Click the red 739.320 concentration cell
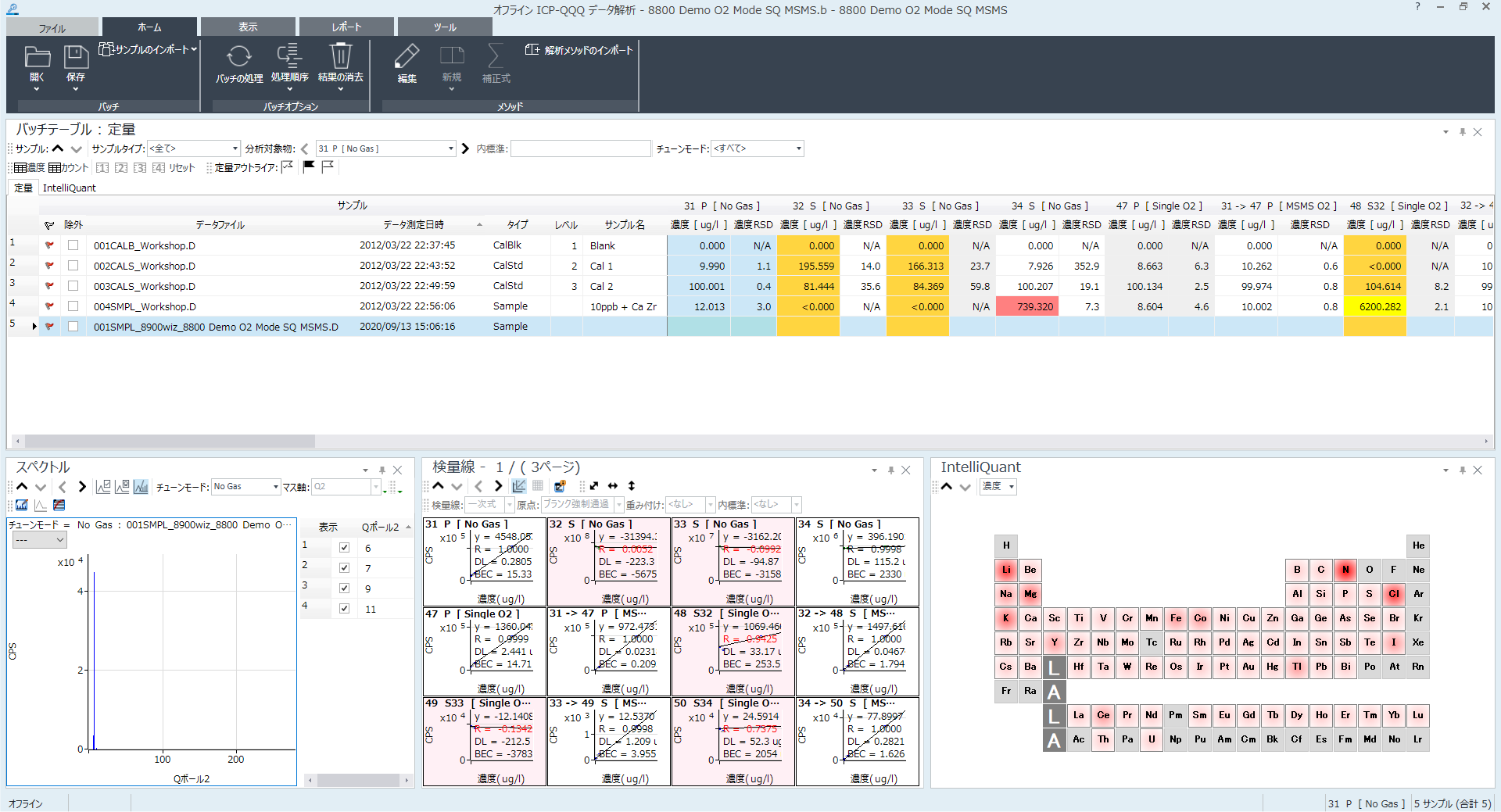The width and height of the screenshot is (1501, 812). (1027, 306)
